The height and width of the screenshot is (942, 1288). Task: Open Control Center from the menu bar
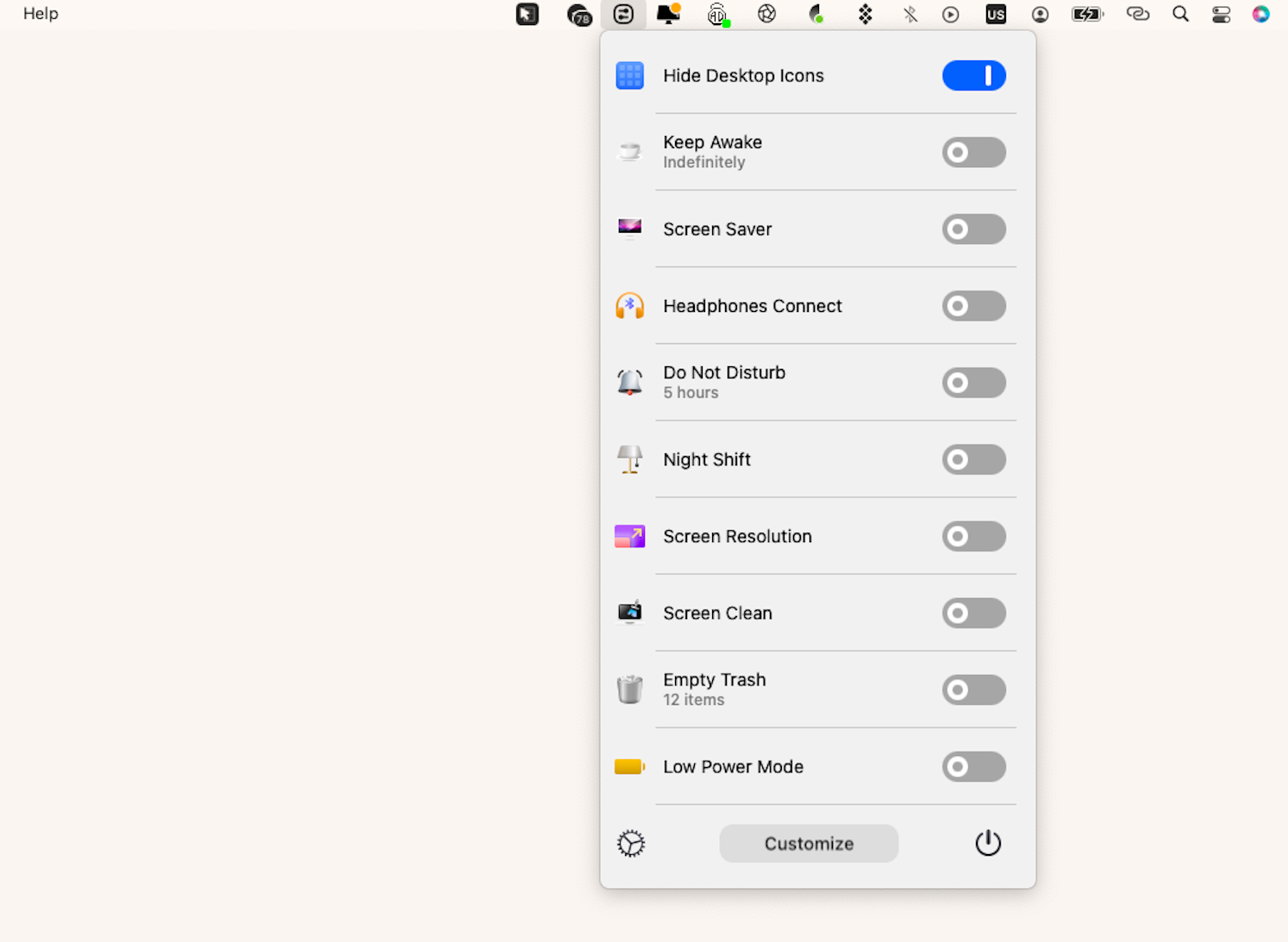point(1220,14)
